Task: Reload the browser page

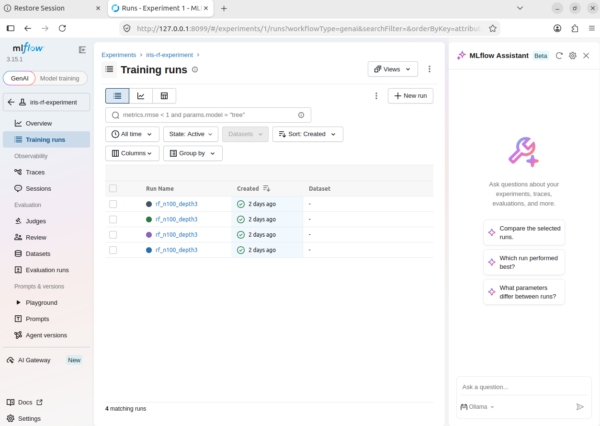Action: (x=62, y=28)
